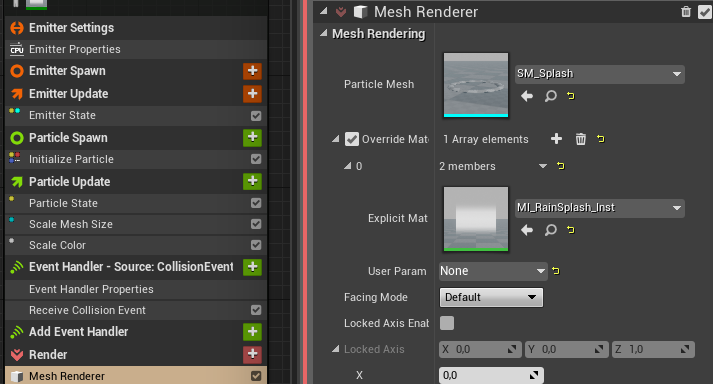
Task: Select Scale Mesh Size module row
Action: coord(136,224)
